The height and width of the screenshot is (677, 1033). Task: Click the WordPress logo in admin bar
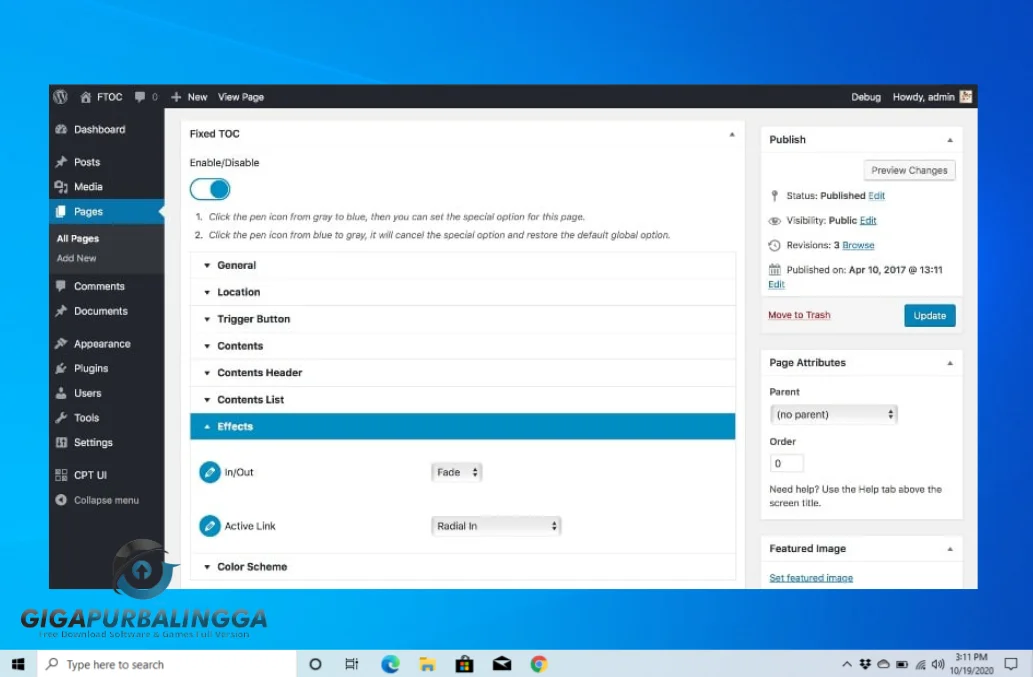click(61, 97)
